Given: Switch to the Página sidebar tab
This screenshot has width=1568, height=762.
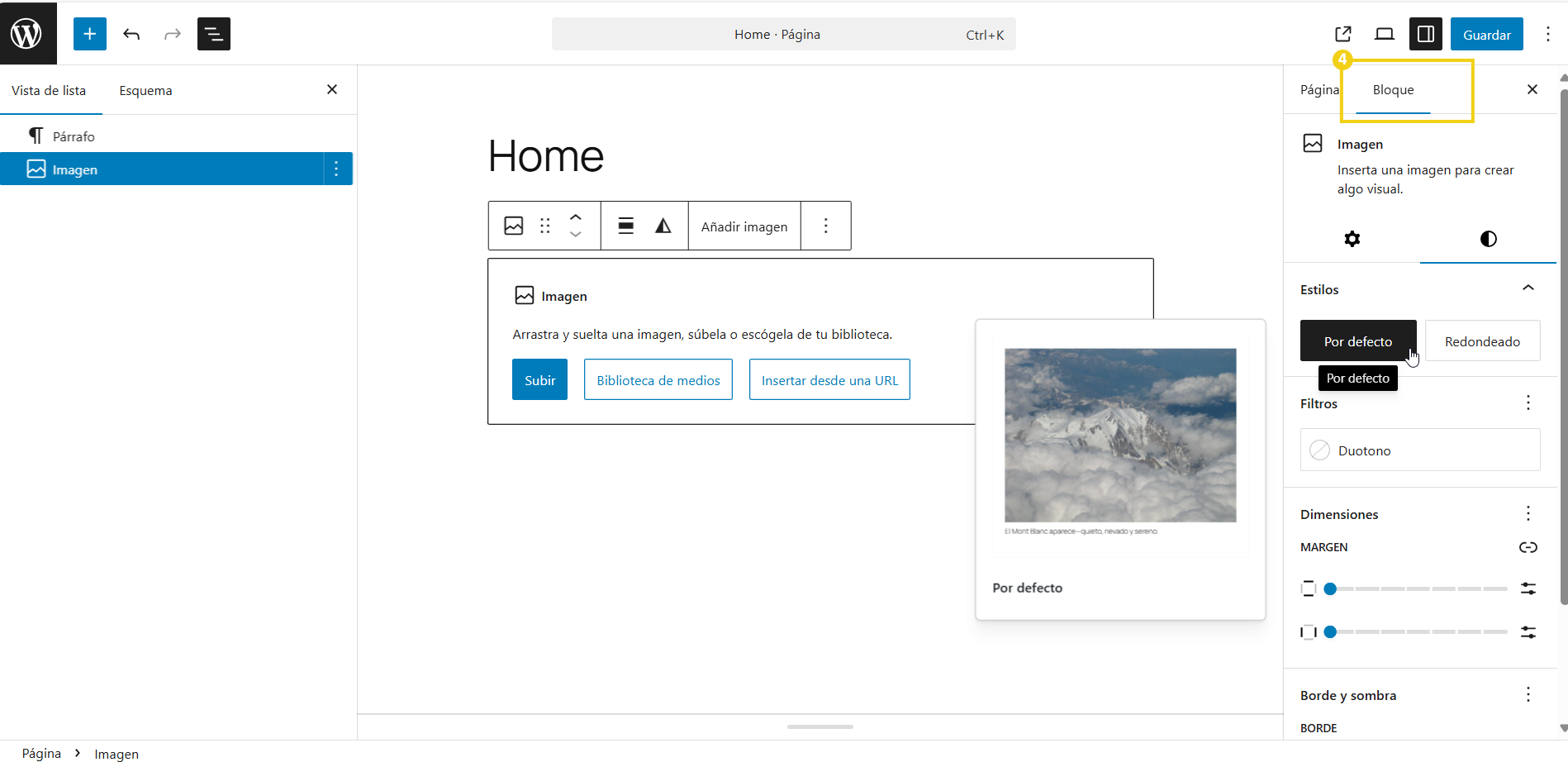Looking at the screenshot, I should tap(1319, 89).
